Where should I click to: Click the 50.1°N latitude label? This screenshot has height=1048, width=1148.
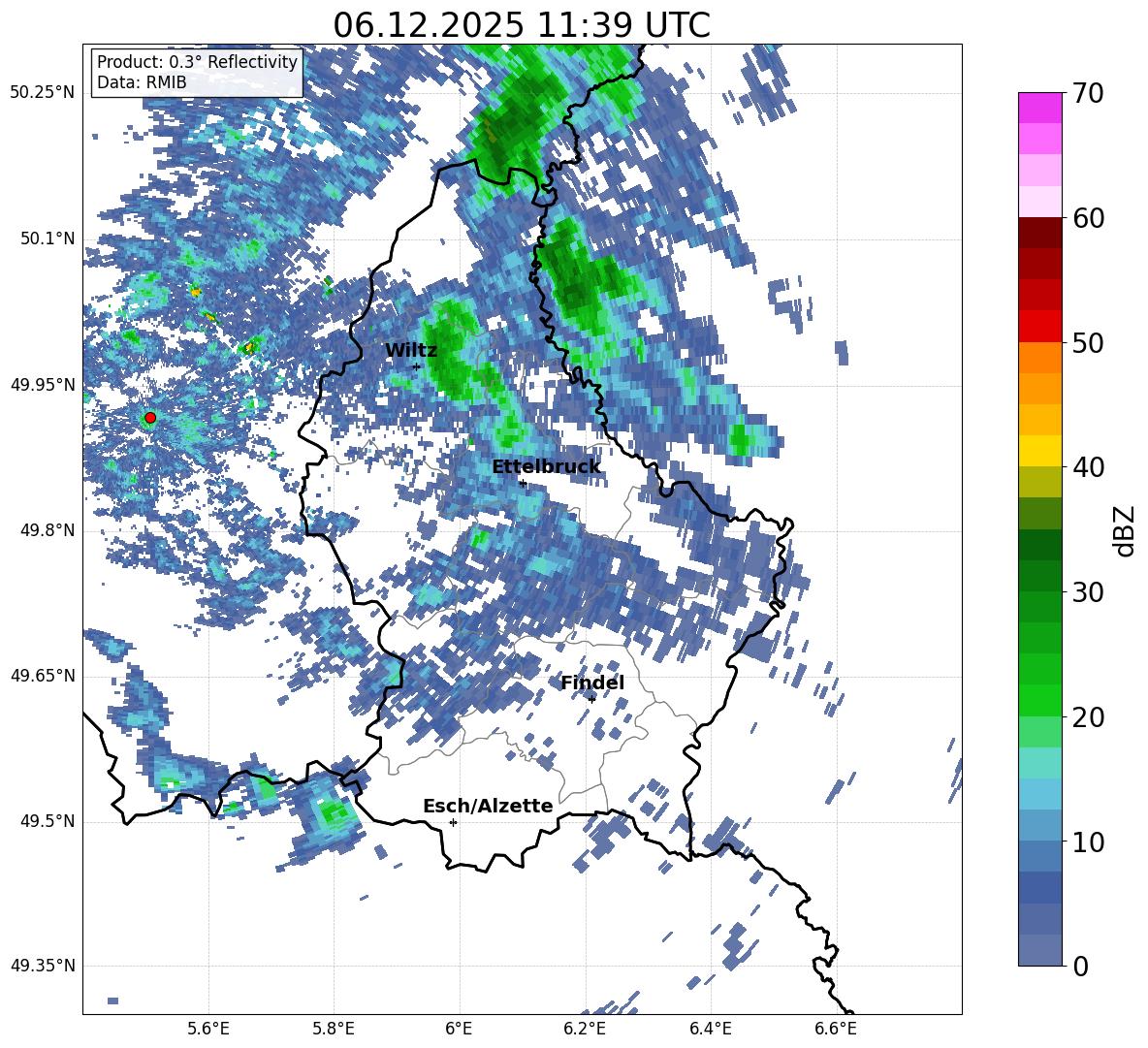point(47,238)
